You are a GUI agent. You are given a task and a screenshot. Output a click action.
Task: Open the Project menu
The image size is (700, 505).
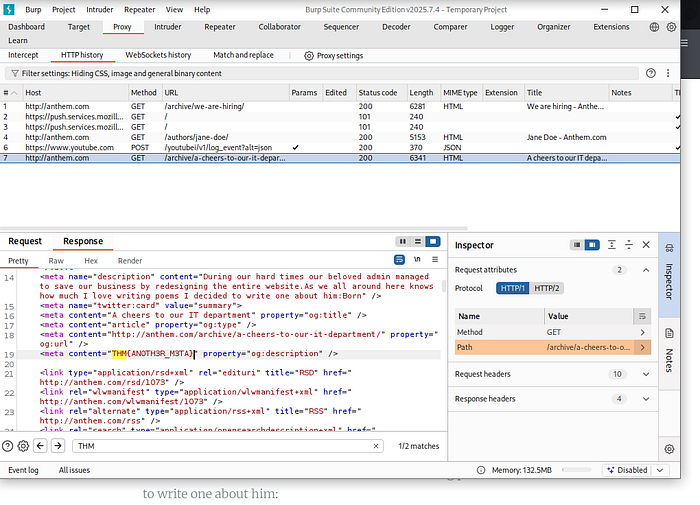63,10
